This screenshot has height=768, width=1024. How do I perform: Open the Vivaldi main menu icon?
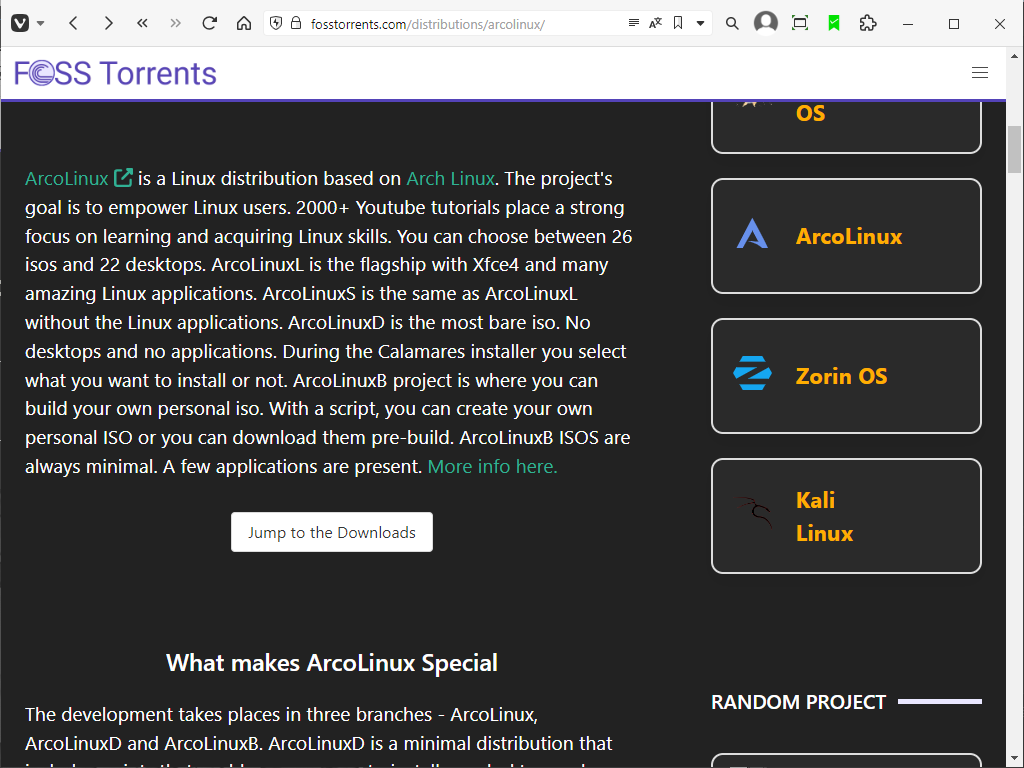pyautogui.click(x=20, y=24)
